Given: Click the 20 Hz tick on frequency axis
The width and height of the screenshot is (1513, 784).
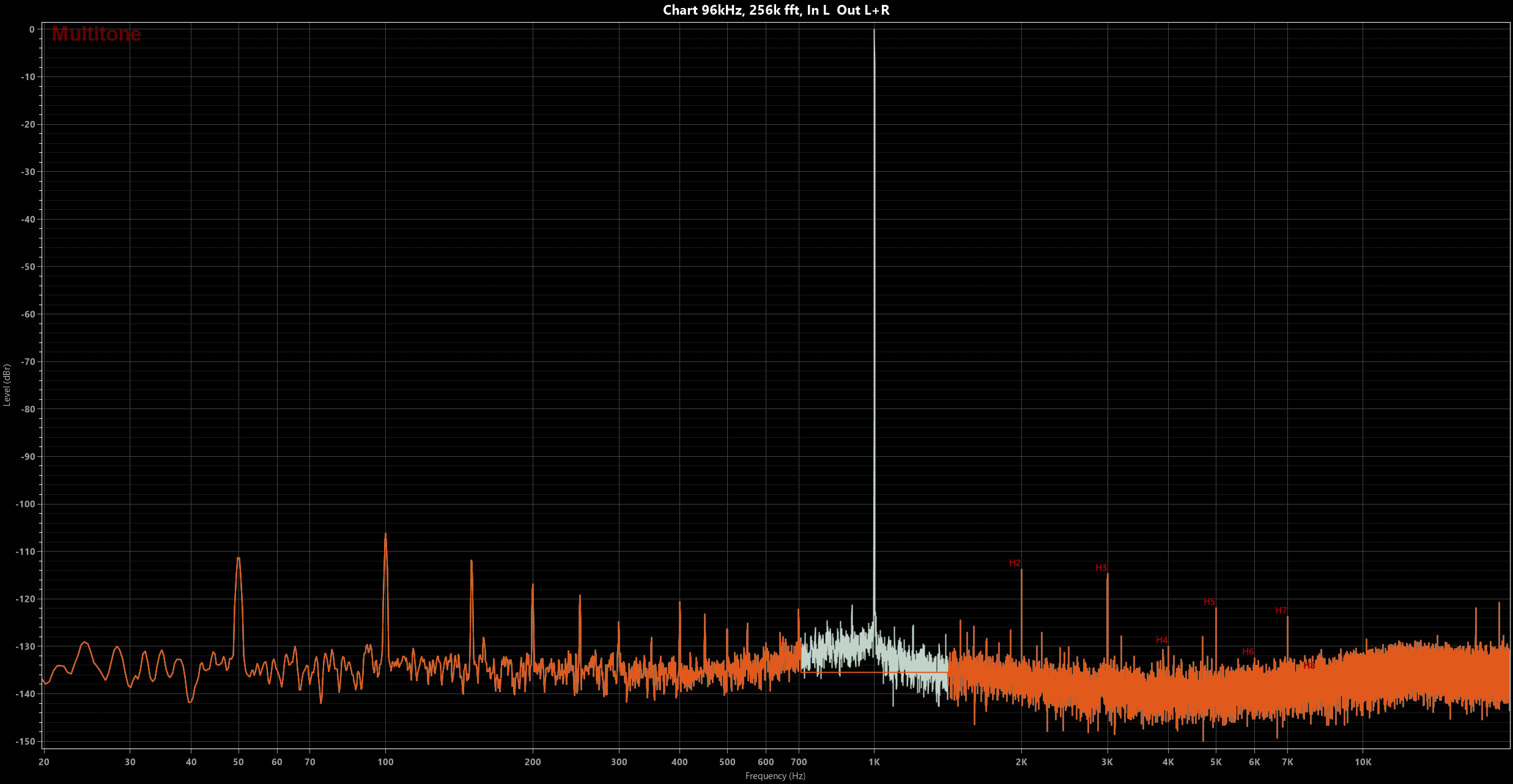Looking at the screenshot, I should [x=44, y=762].
